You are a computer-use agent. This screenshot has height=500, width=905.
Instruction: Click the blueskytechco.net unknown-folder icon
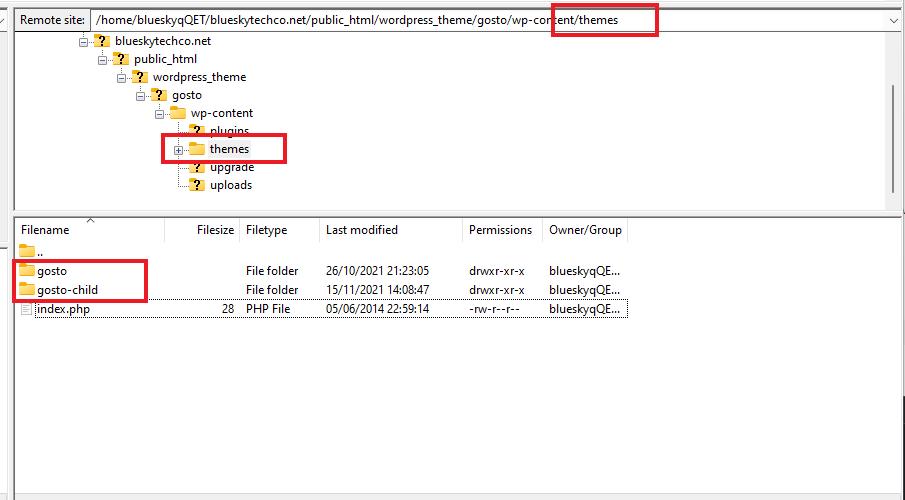point(102,41)
